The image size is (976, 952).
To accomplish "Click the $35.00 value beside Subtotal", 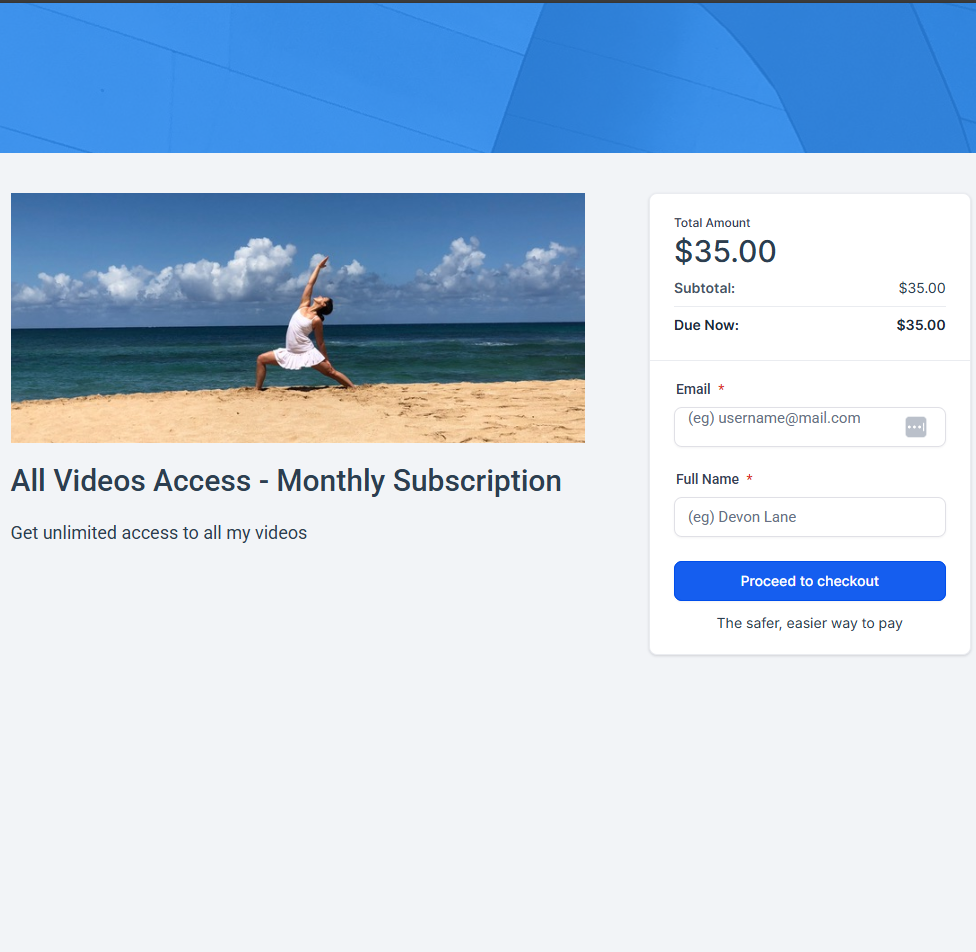I will [x=921, y=288].
